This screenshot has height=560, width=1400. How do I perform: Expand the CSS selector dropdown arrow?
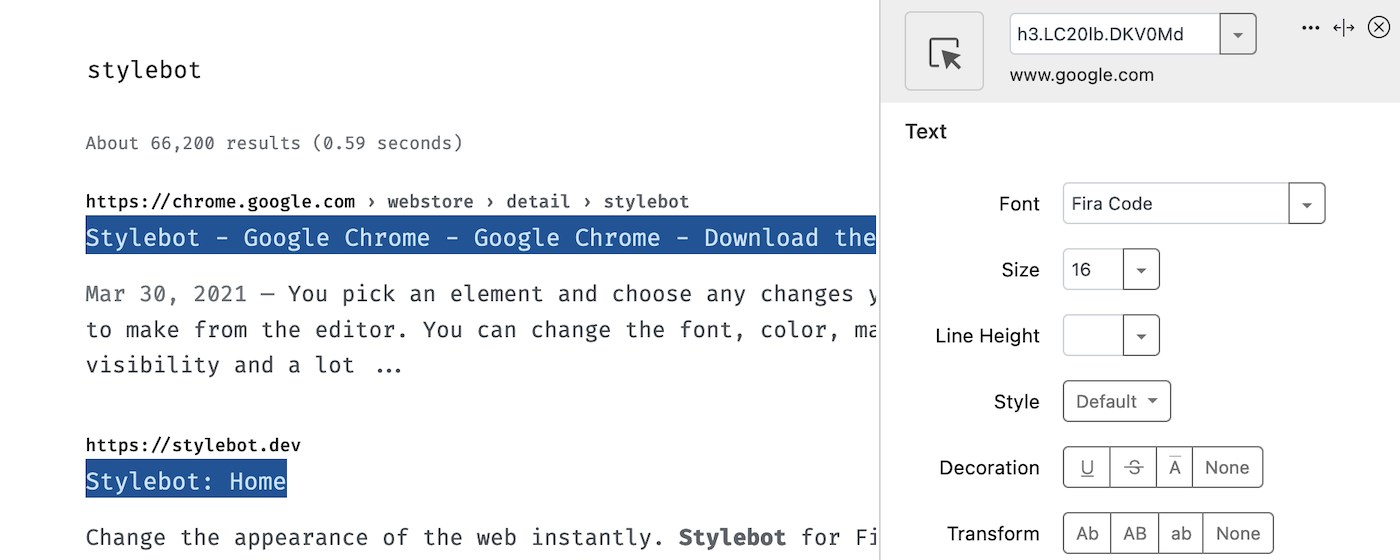1238,35
